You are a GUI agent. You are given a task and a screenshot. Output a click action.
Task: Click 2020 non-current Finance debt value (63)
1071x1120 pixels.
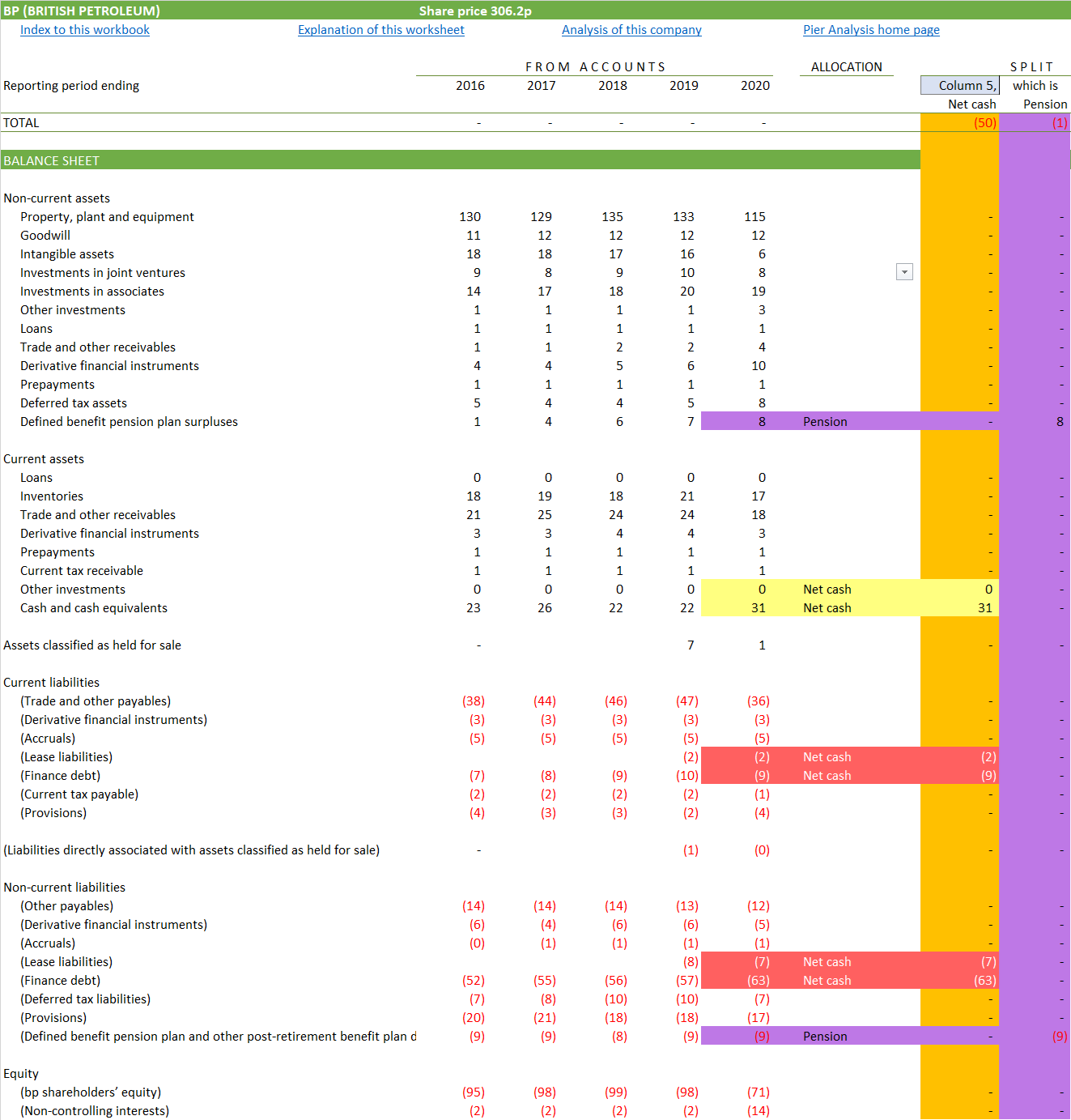pyautogui.click(x=758, y=981)
